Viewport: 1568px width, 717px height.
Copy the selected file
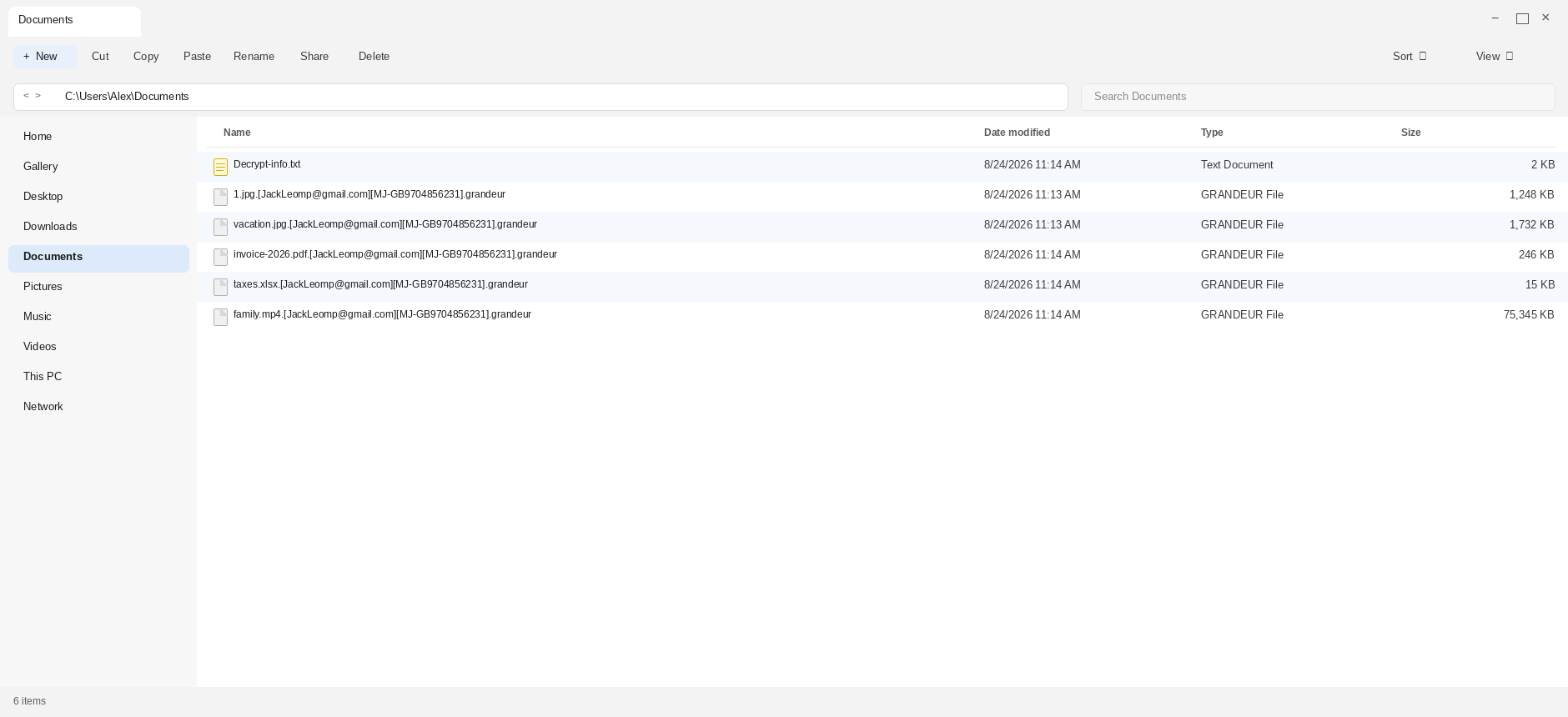(x=146, y=57)
